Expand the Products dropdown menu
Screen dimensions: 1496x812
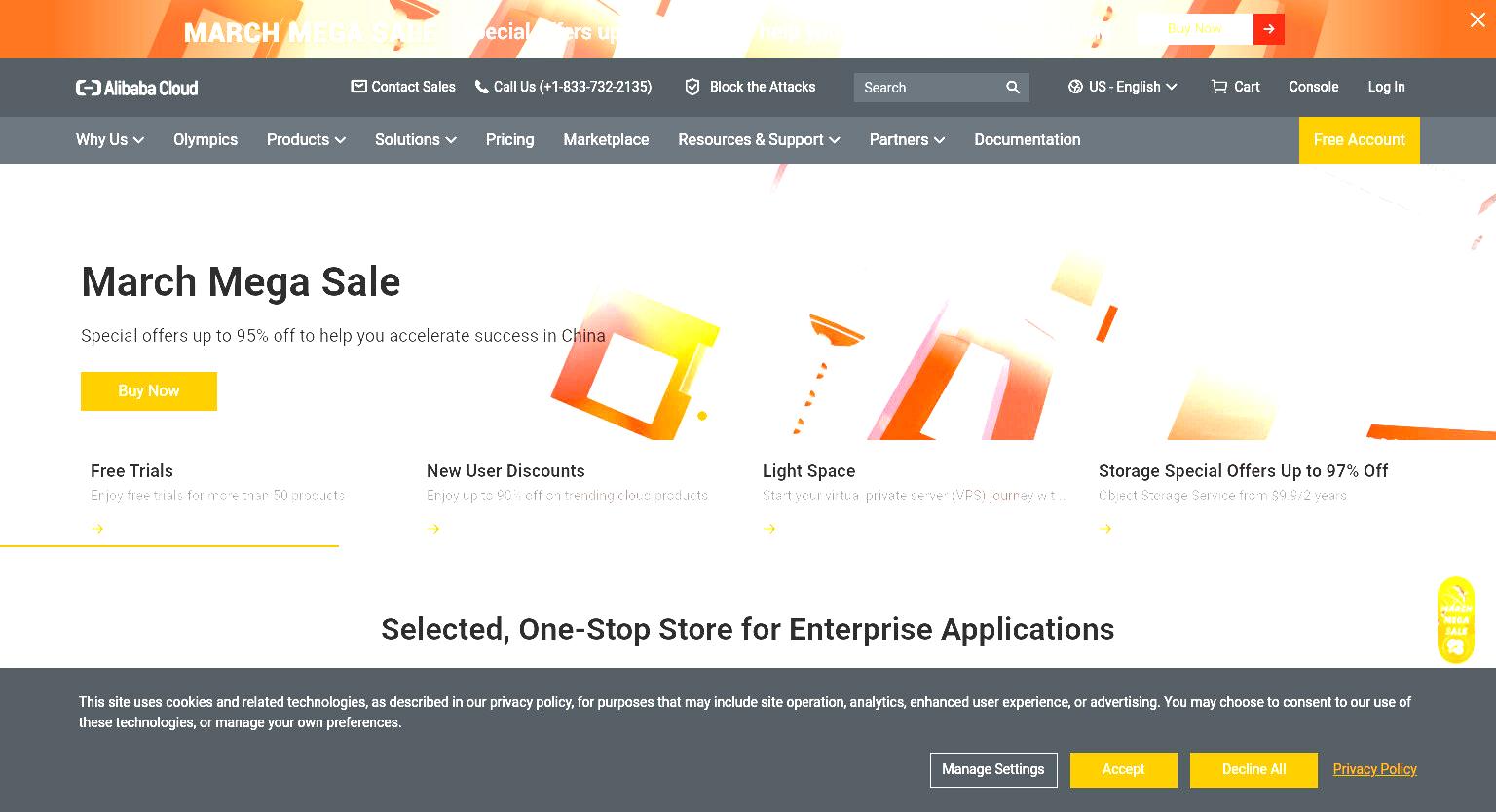point(306,140)
